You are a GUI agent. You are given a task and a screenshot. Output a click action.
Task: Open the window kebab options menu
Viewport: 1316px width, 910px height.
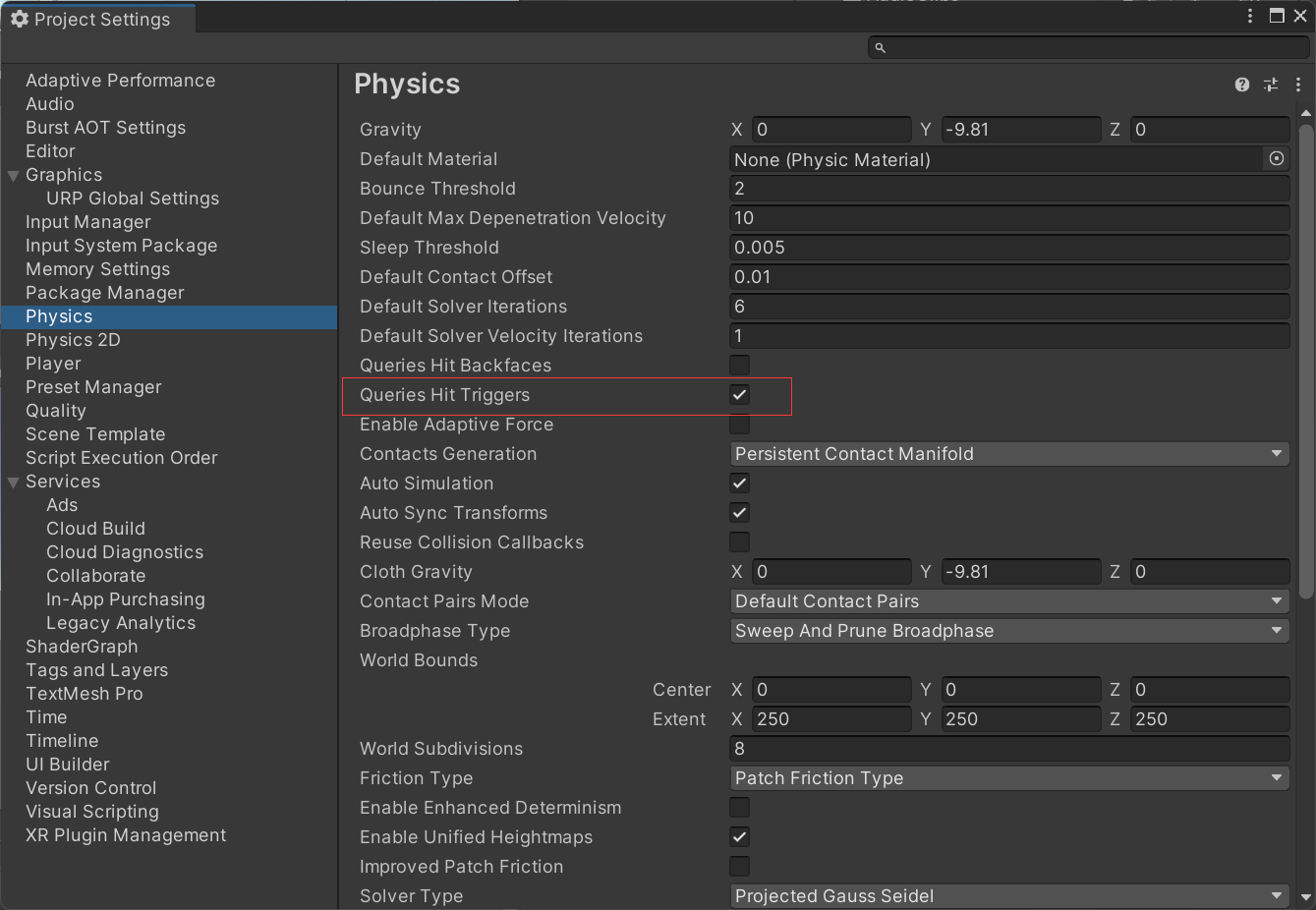1250,16
